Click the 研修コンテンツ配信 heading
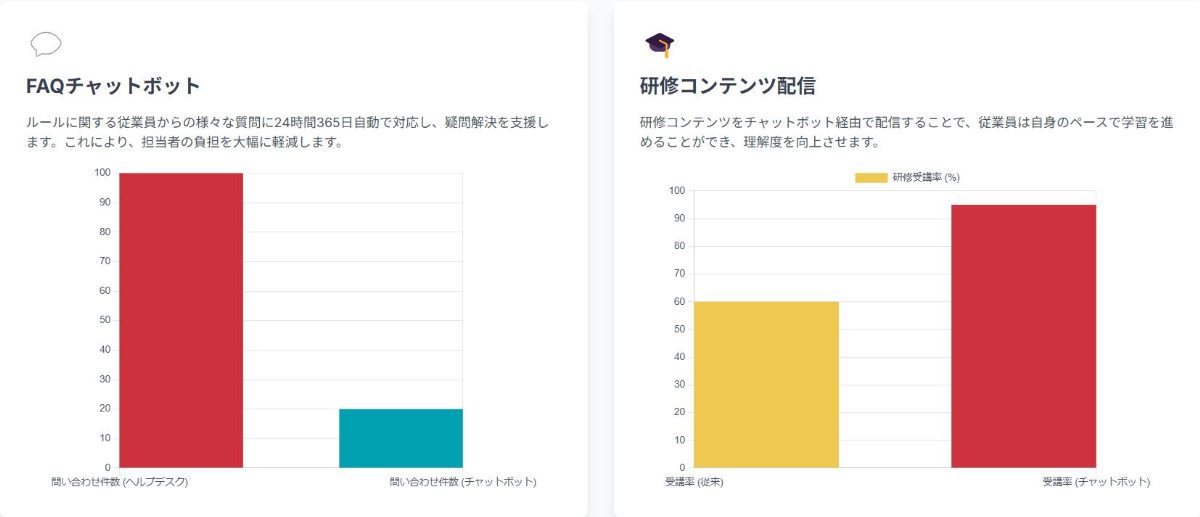 point(728,85)
